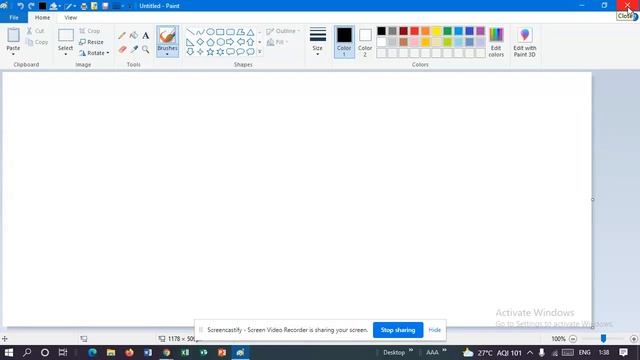Open the File menu

pos(14,18)
